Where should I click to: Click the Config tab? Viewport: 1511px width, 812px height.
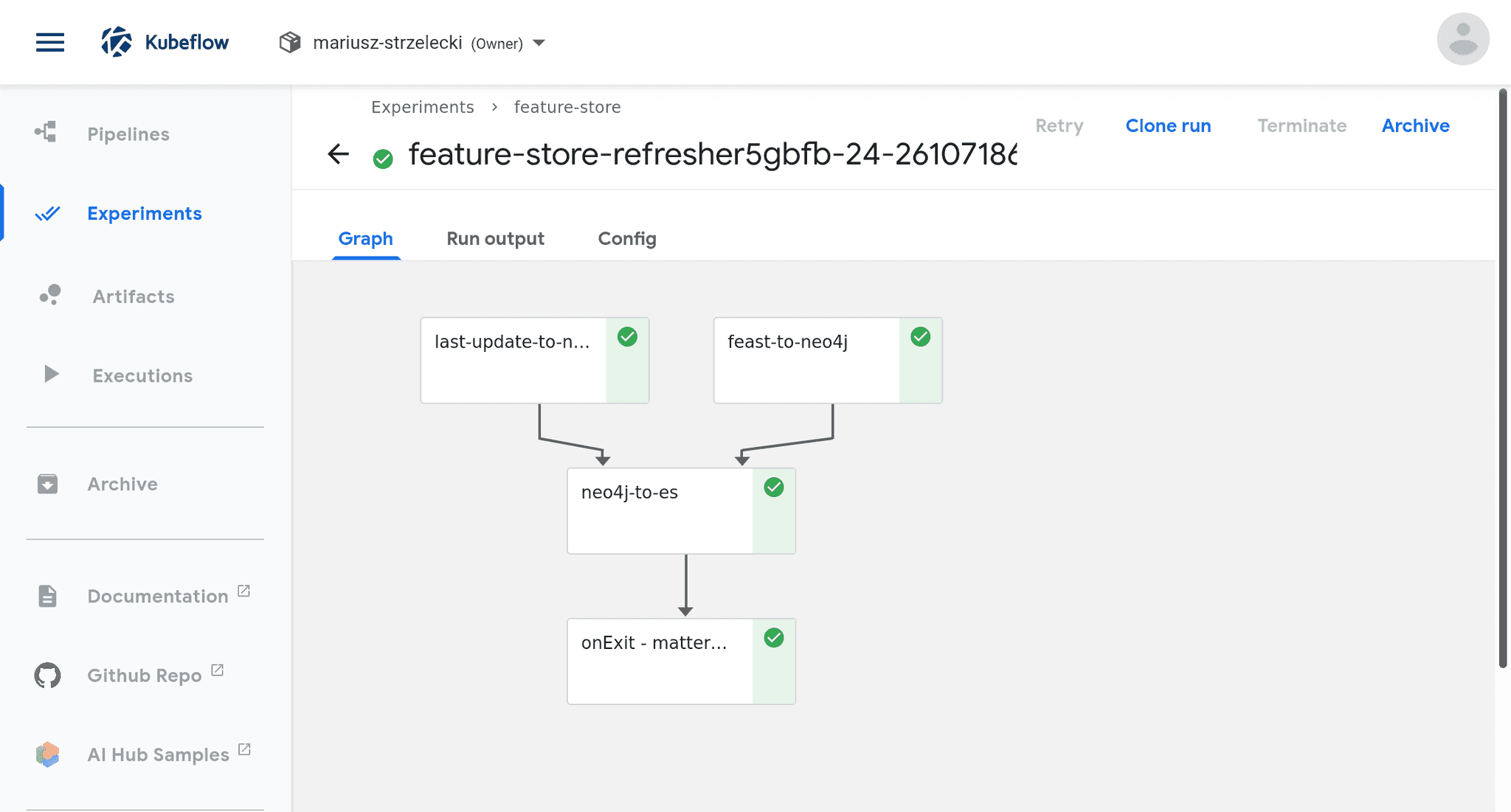(x=627, y=239)
